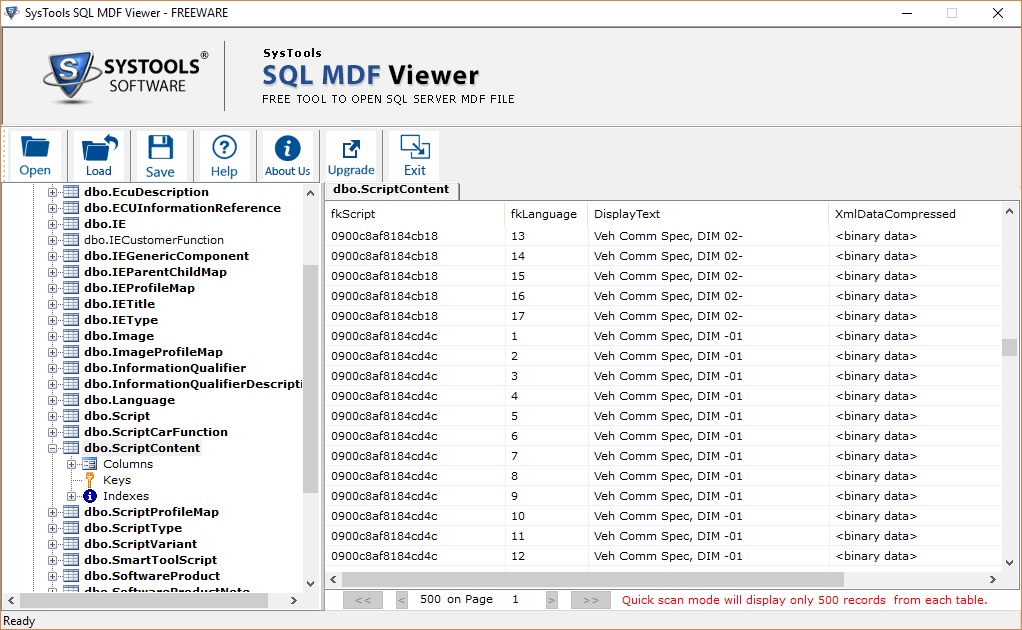
Task: Select the dbo.IEProfileMap table
Action: pos(139,288)
